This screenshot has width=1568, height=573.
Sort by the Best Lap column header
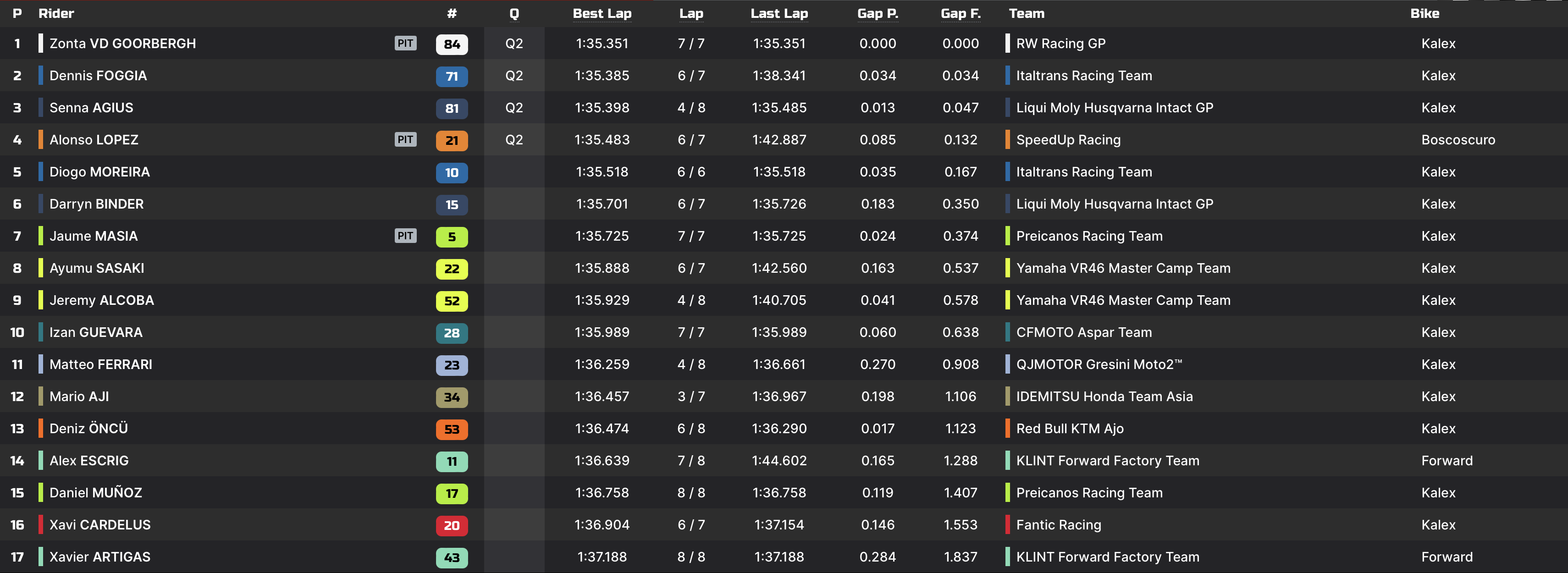(x=602, y=13)
